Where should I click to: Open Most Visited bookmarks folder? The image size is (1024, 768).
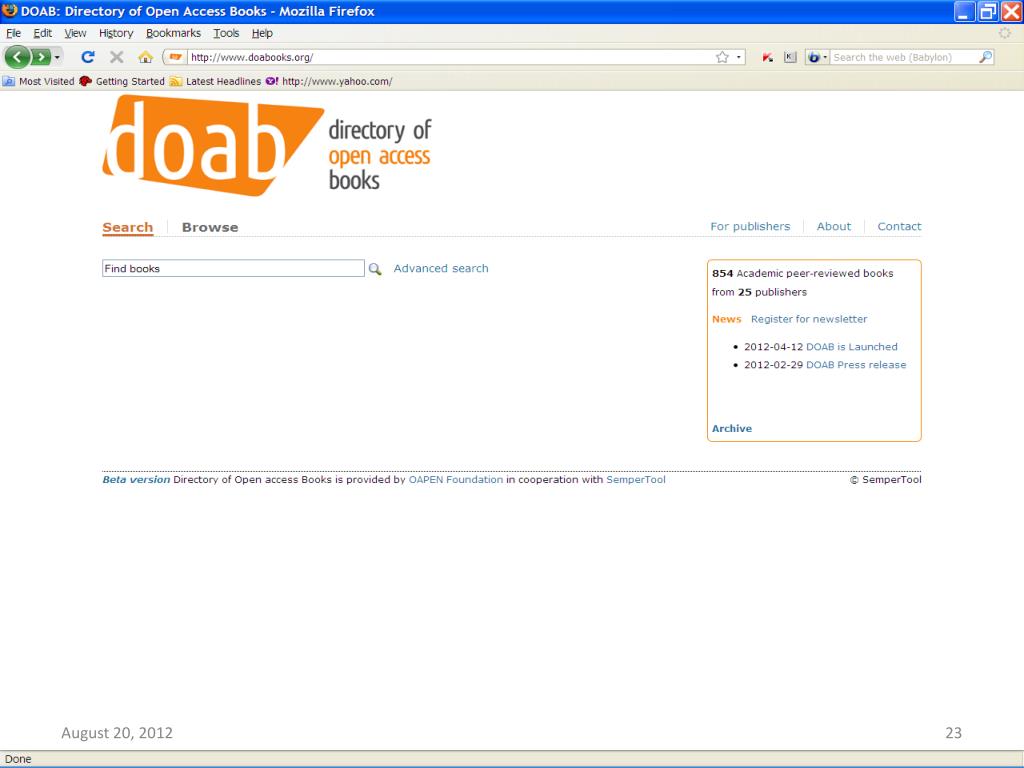point(39,82)
